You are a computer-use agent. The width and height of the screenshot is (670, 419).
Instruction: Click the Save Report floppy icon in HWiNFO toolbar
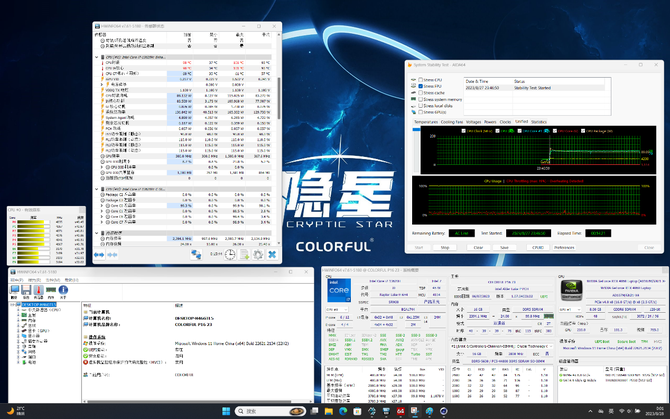tap(26, 290)
